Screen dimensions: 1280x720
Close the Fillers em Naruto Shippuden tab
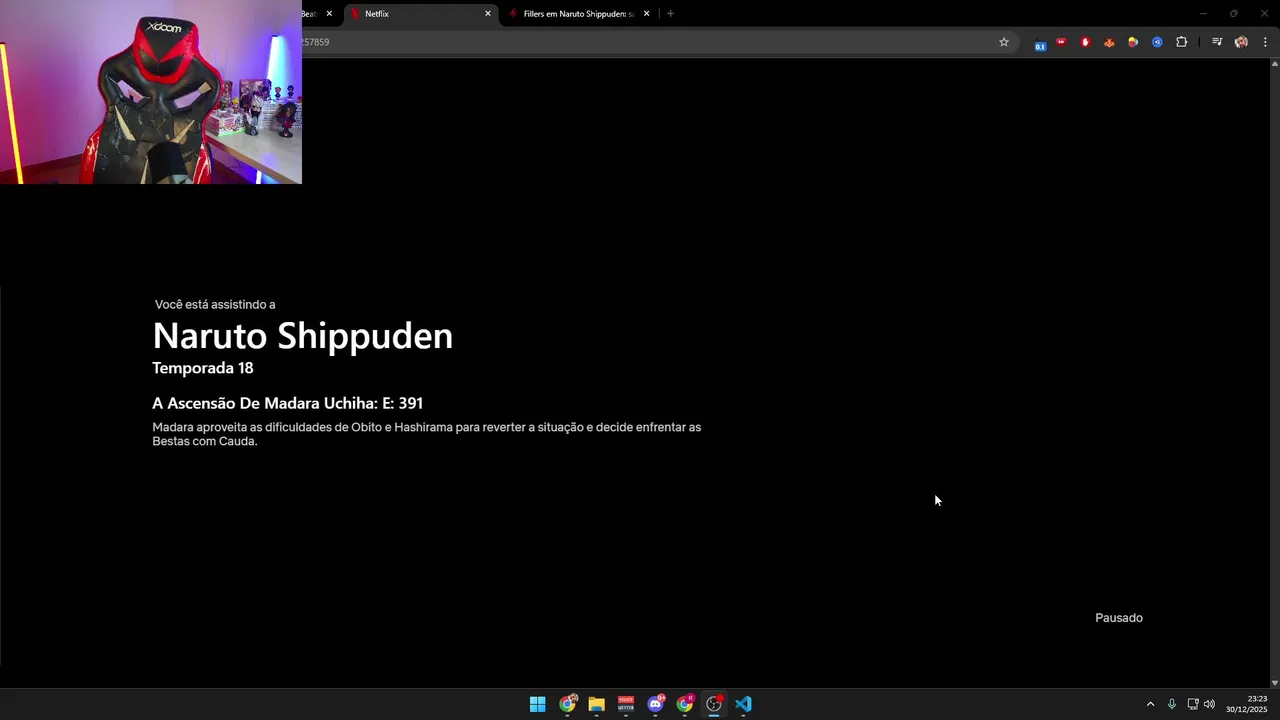pyautogui.click(x=646, y=14)
